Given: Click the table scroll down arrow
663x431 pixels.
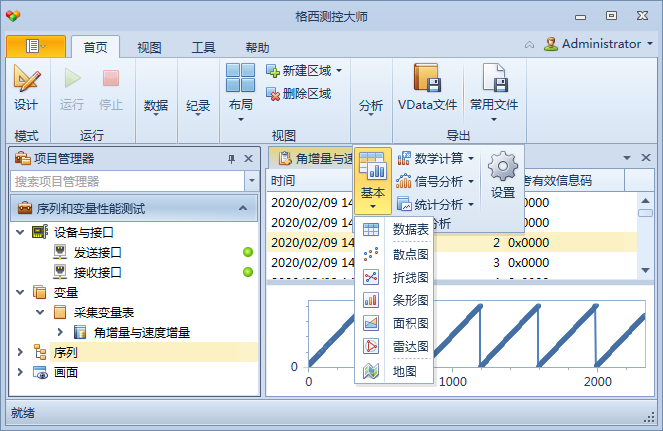Looking at the screenshot, I should [x=645, y=270].
